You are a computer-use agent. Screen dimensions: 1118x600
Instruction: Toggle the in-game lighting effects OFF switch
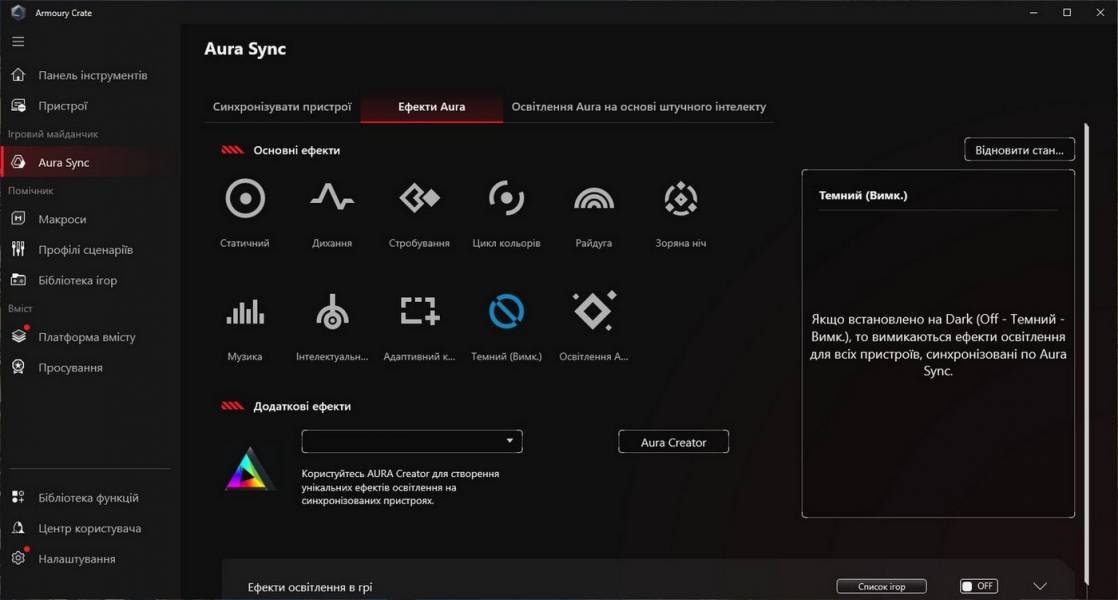pos(979,586)
